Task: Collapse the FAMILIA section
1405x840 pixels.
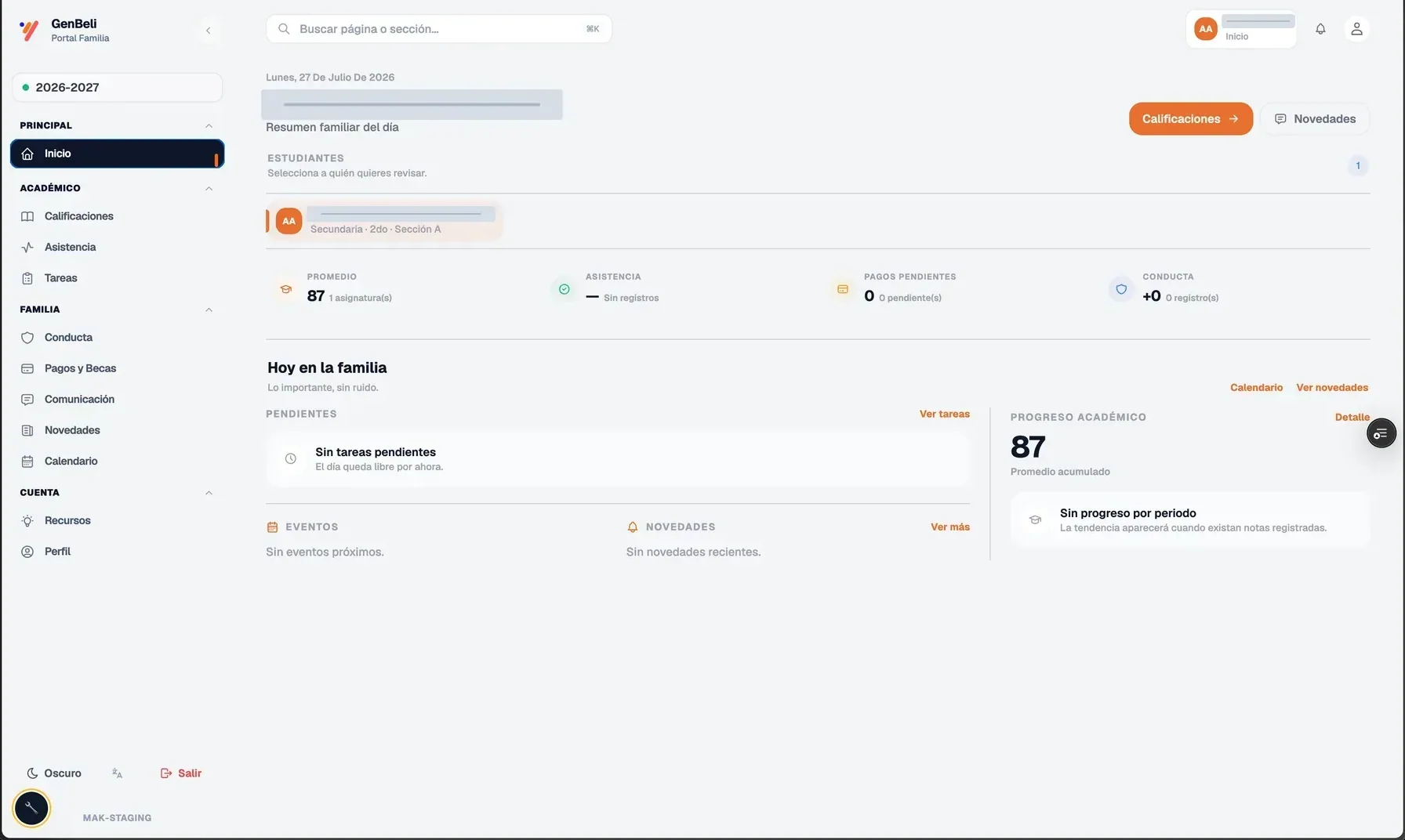Action: 209,310
